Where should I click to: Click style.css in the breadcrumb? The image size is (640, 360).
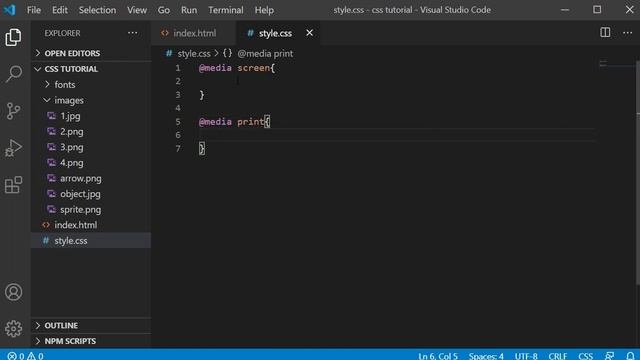click(194, 53)
